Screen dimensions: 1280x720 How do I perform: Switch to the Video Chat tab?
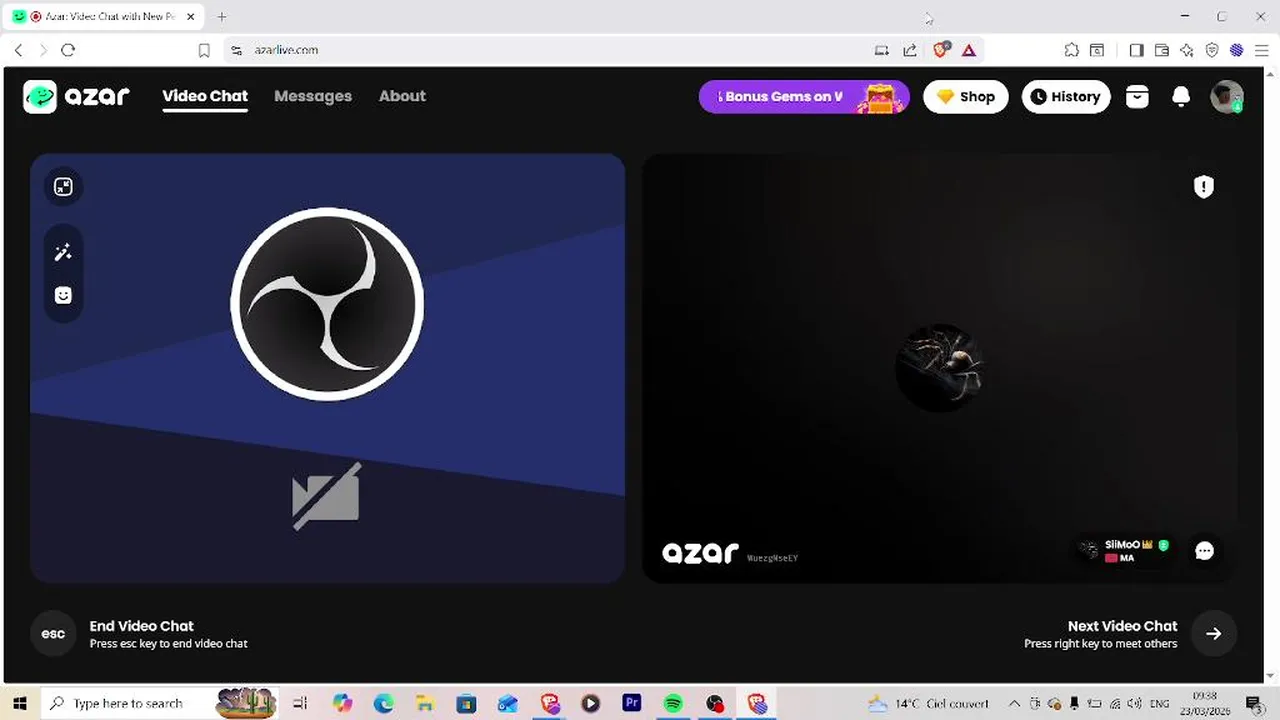pyautogui.click(x=205, y=96)
